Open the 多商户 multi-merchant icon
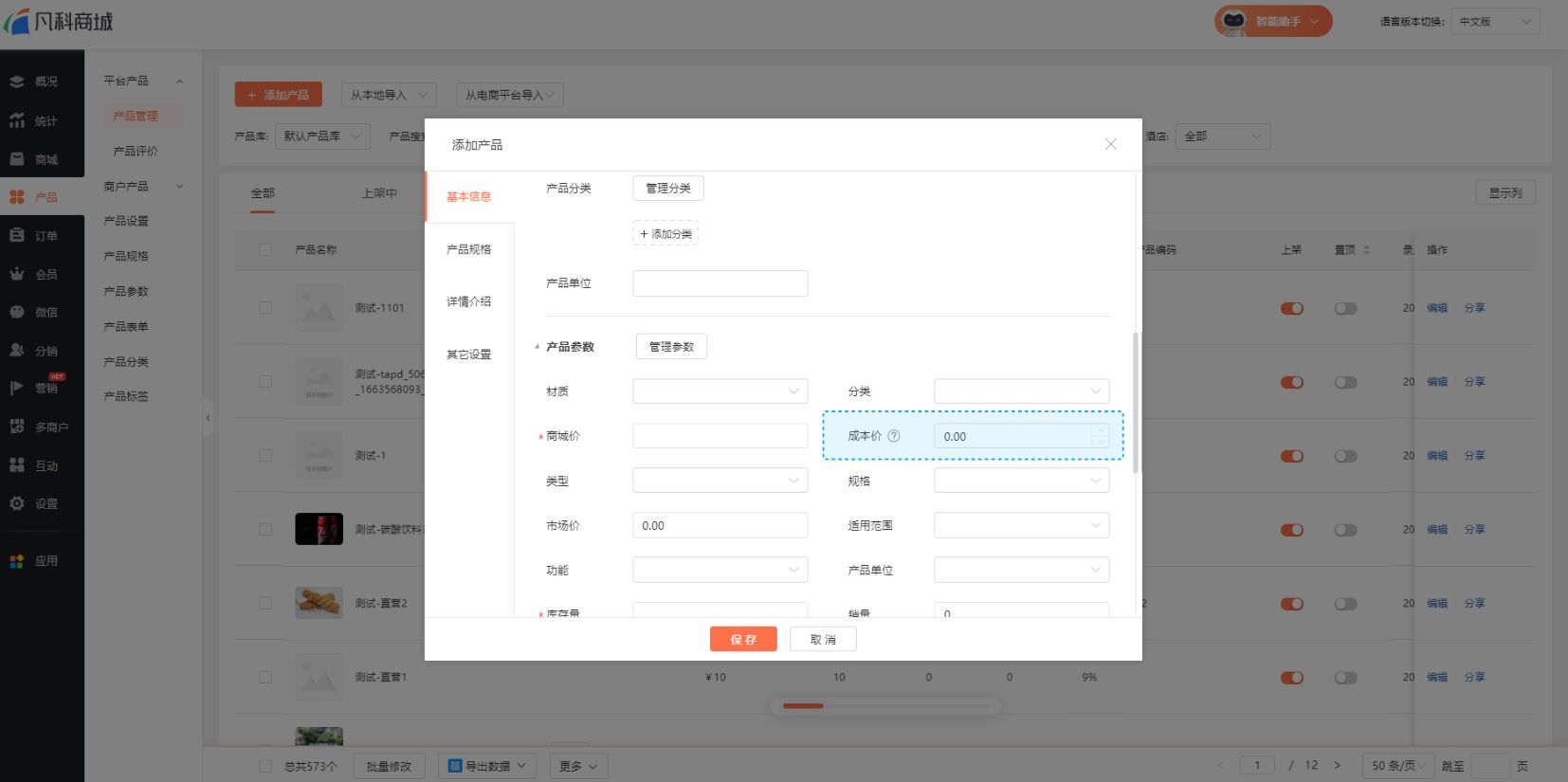This screenshot has height=782, width=1568. click(x=17, y=427)
